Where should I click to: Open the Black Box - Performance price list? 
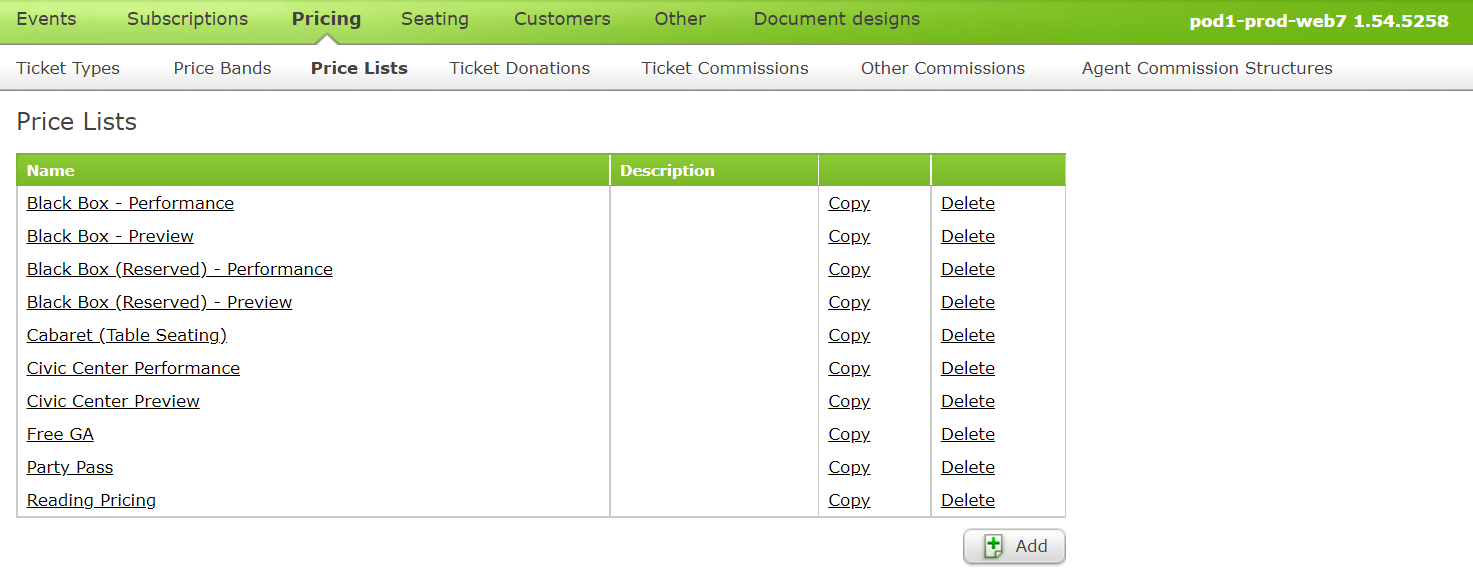click(x=130, y=203)
